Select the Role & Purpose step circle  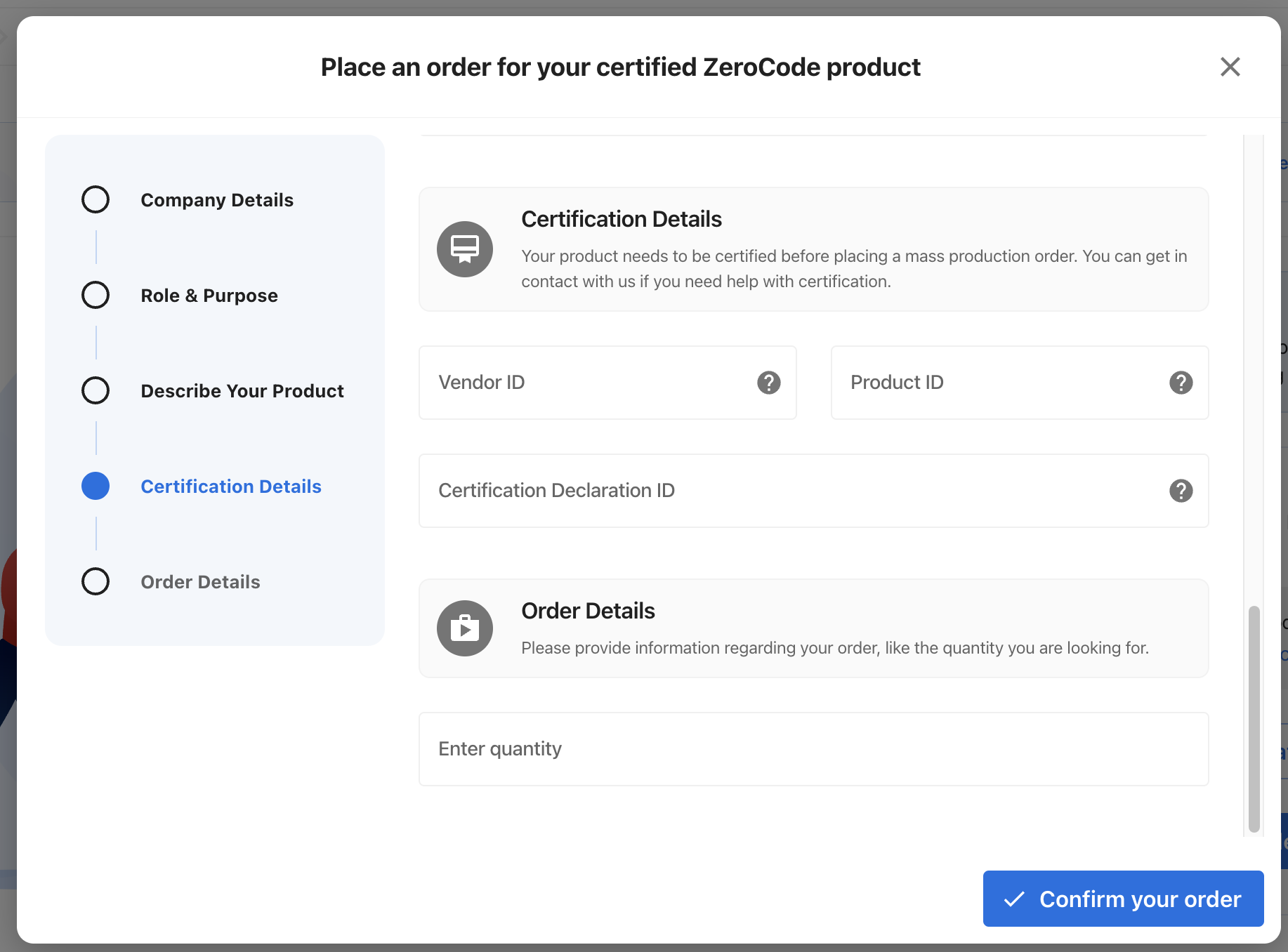coord(96,295)
